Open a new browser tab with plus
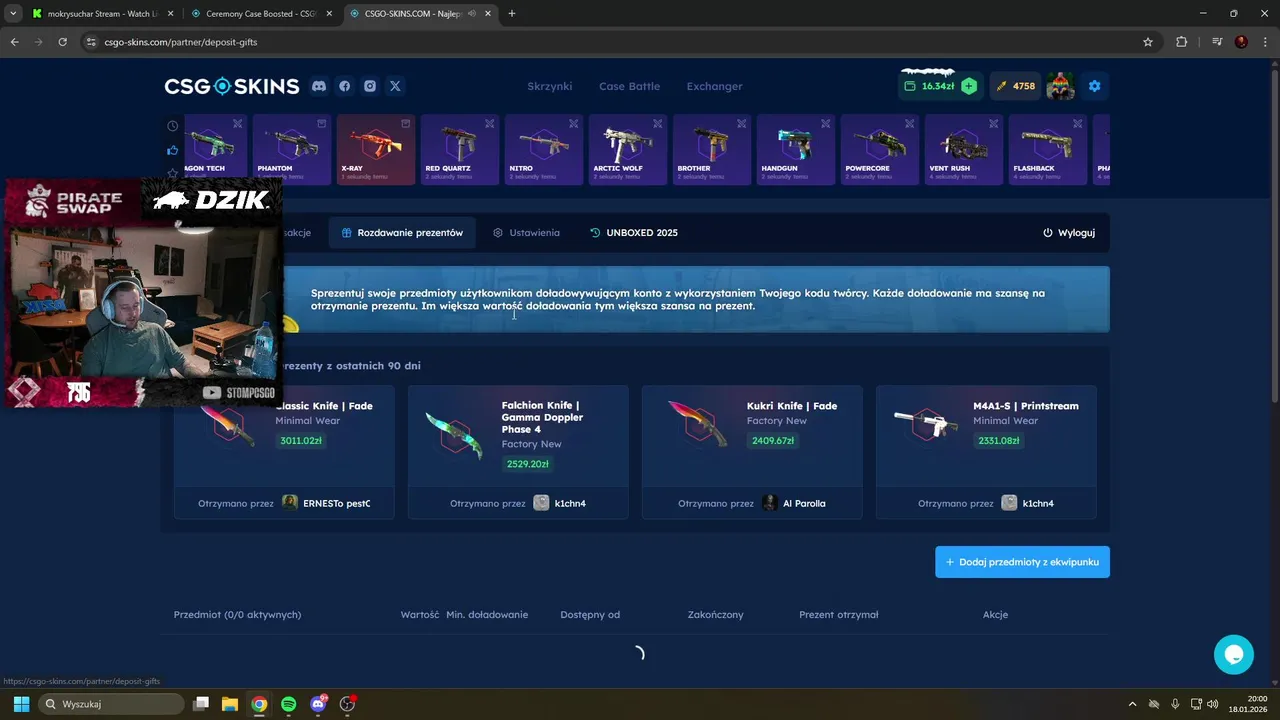The height and width of the screenshot is (720, 1280). (512, 14)
